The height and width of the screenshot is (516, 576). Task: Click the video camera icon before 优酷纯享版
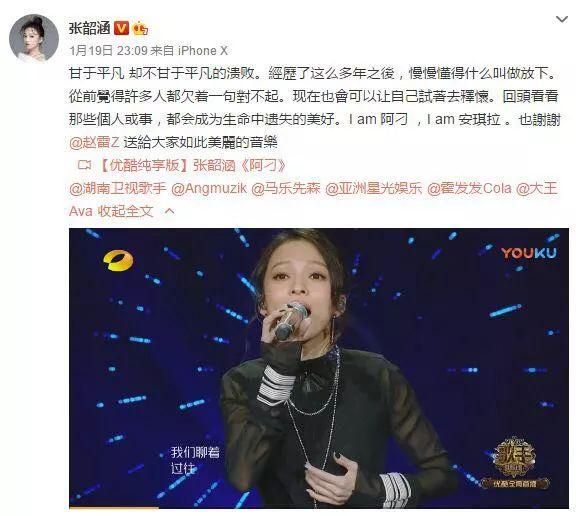(x=84, y=165)
